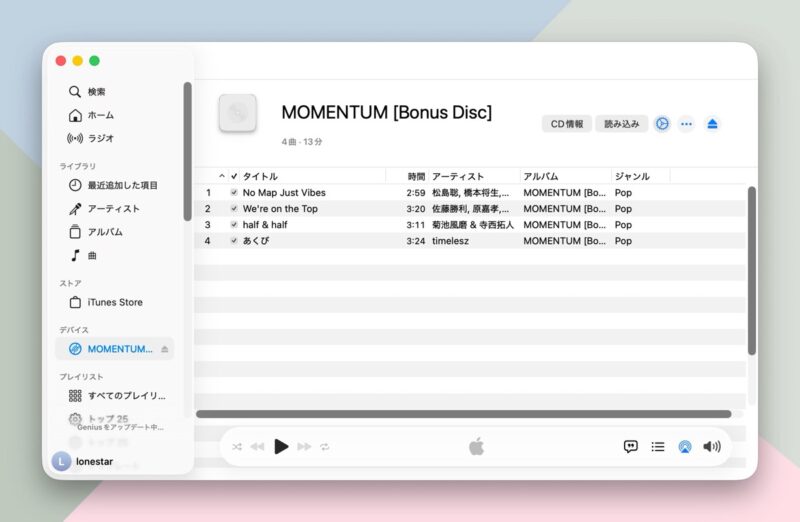This screenshot has width=800, height=522.
Task: Select track title No Map Just Vibes
Action: pos(284,192)
